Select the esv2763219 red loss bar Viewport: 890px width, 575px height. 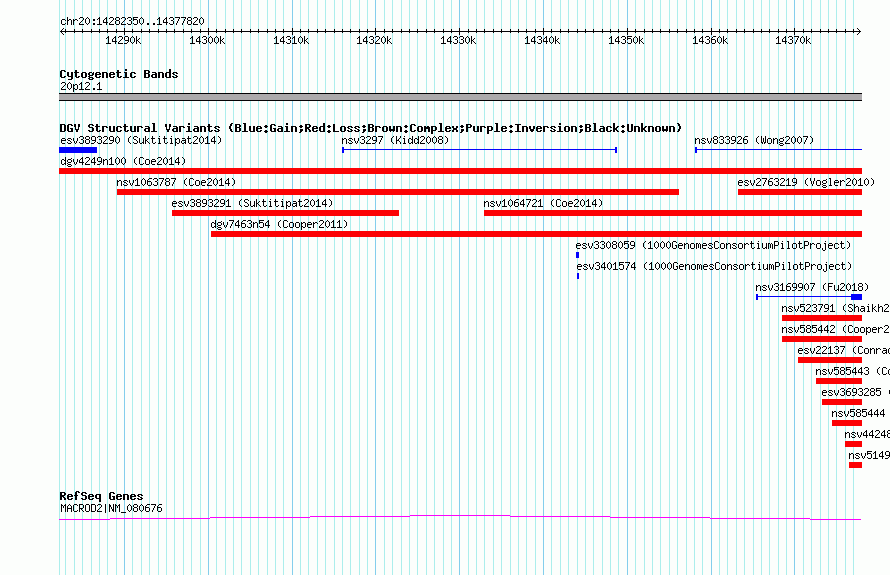click(x=800, y=192)
